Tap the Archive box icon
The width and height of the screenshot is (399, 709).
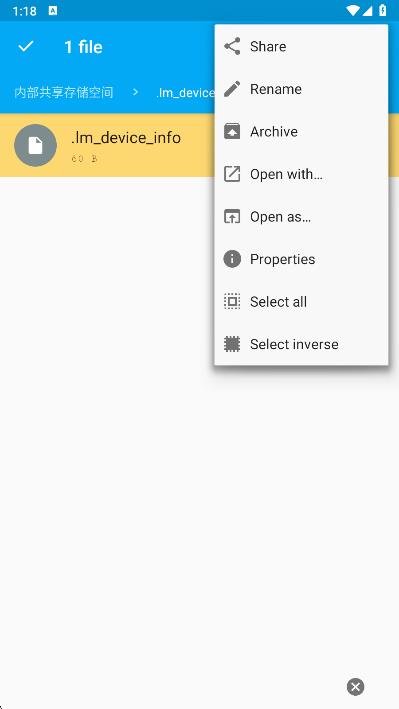coord(232,132)
